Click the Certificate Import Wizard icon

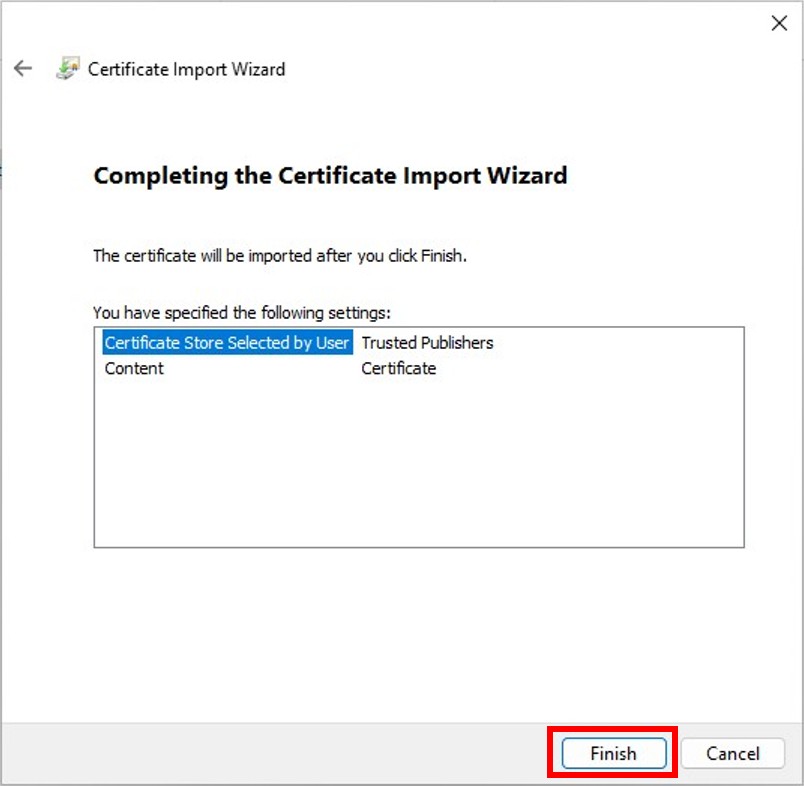pyautogui.click(x=64, y=68)
